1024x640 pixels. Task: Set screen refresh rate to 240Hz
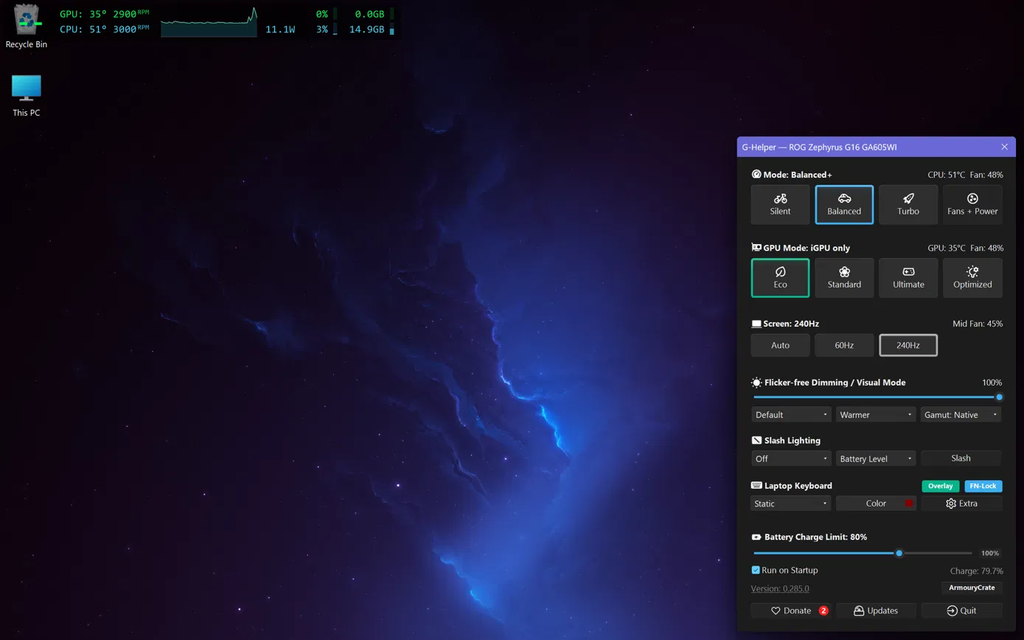point(908,345)
